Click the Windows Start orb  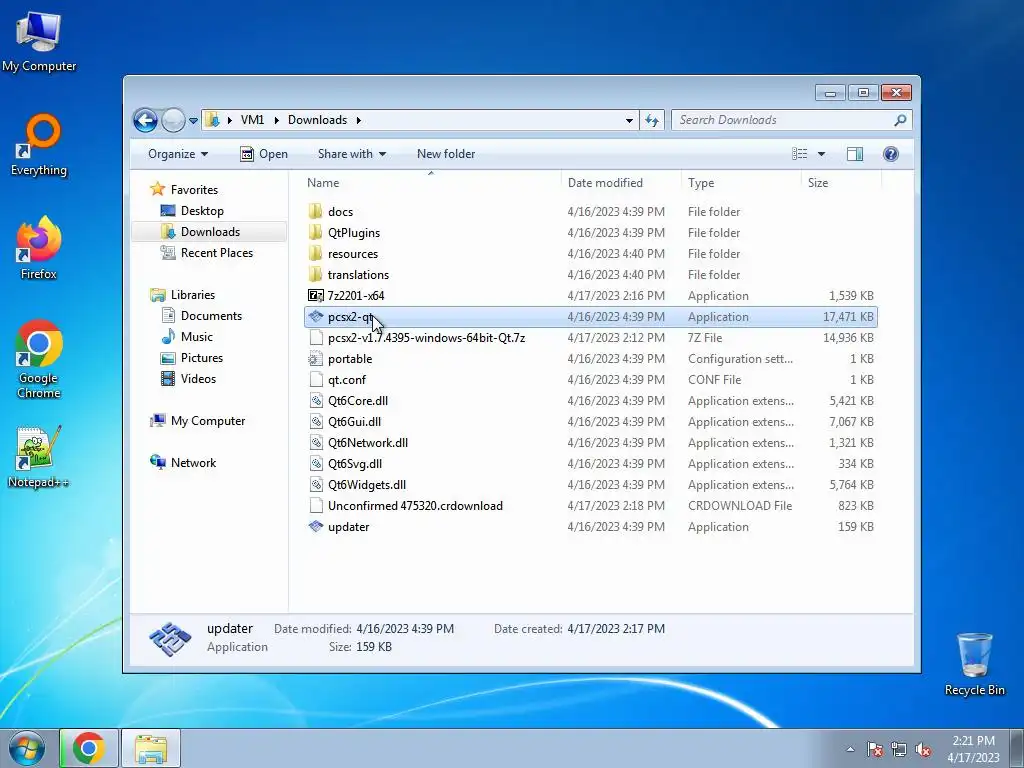[27, 748]
